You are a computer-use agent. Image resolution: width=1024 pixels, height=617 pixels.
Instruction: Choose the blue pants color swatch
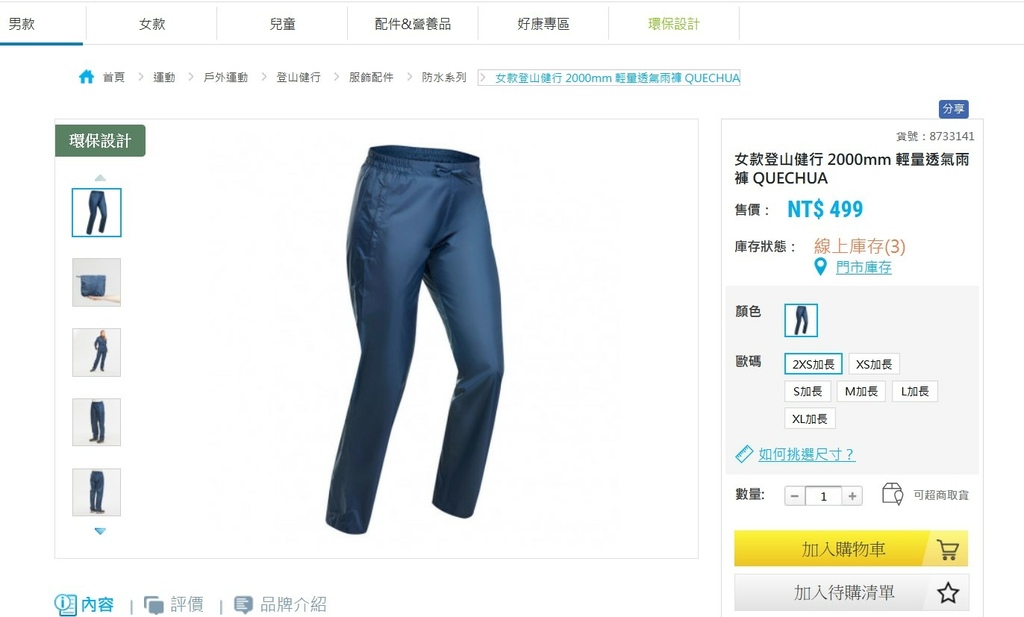coord(801,321)
